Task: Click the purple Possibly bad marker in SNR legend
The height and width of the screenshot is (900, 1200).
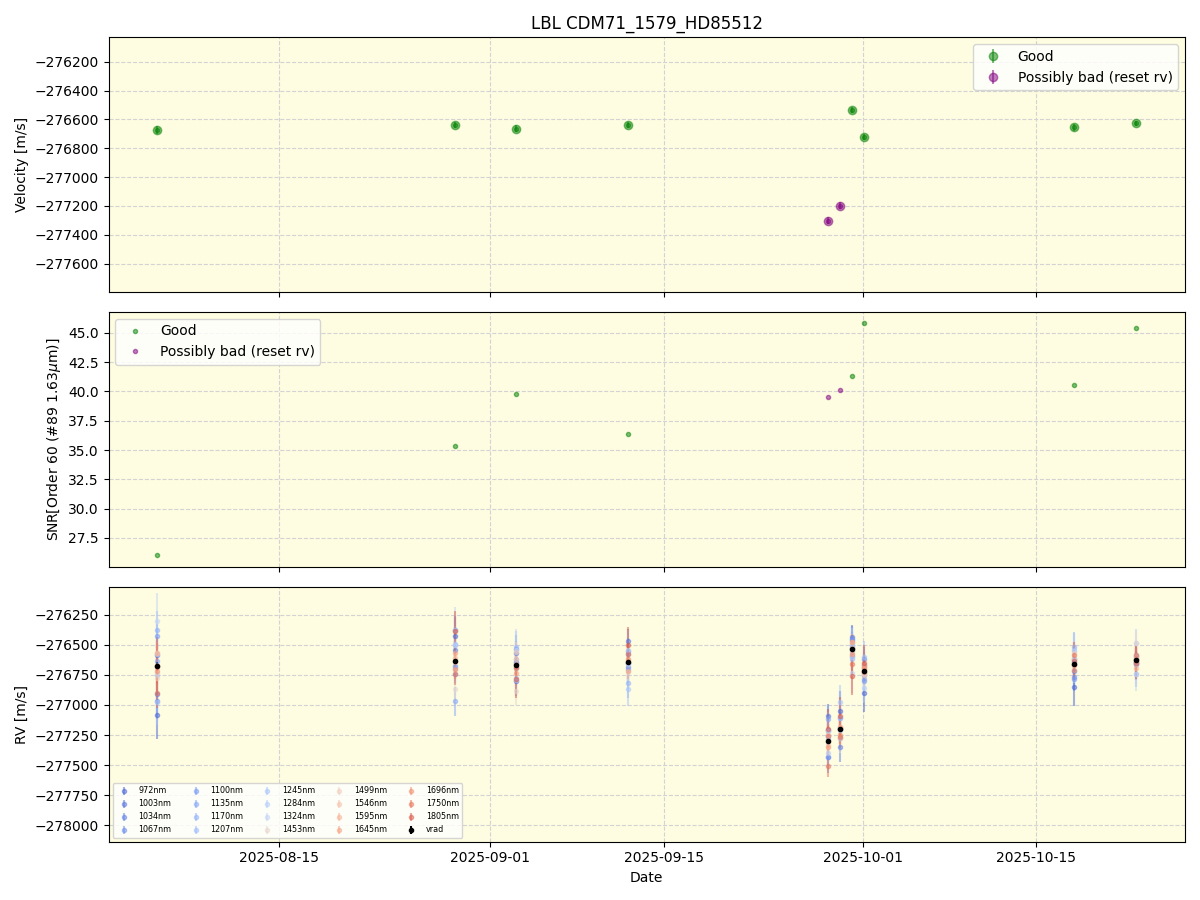Action: coord(135,351)
